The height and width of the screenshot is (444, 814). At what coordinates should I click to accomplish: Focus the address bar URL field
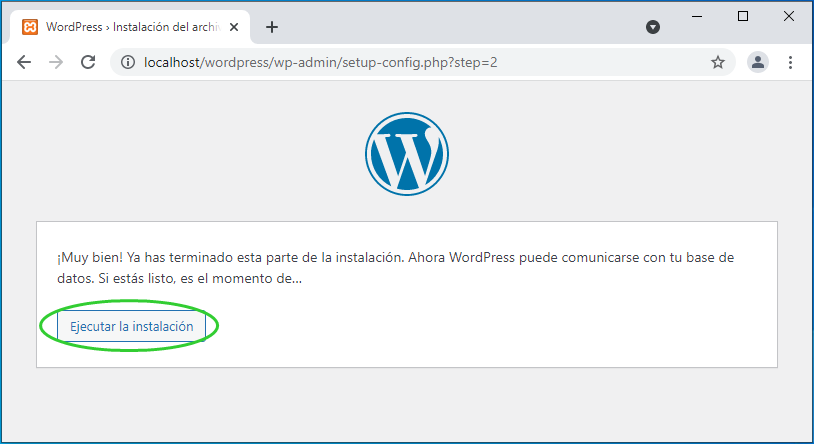(x=423, y=62)
